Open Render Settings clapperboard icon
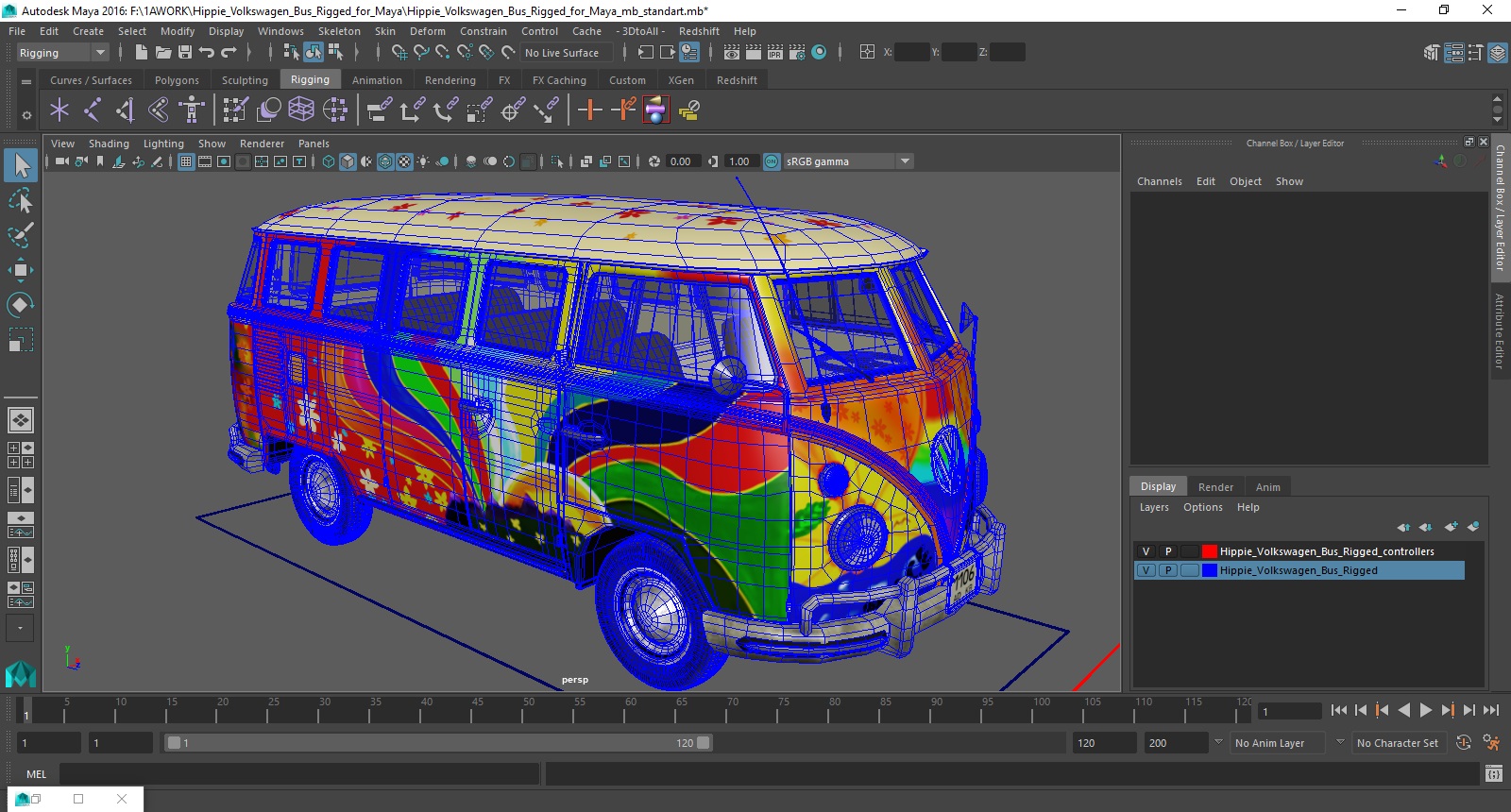Screen dimensions: 1511x812 (797, 53)
